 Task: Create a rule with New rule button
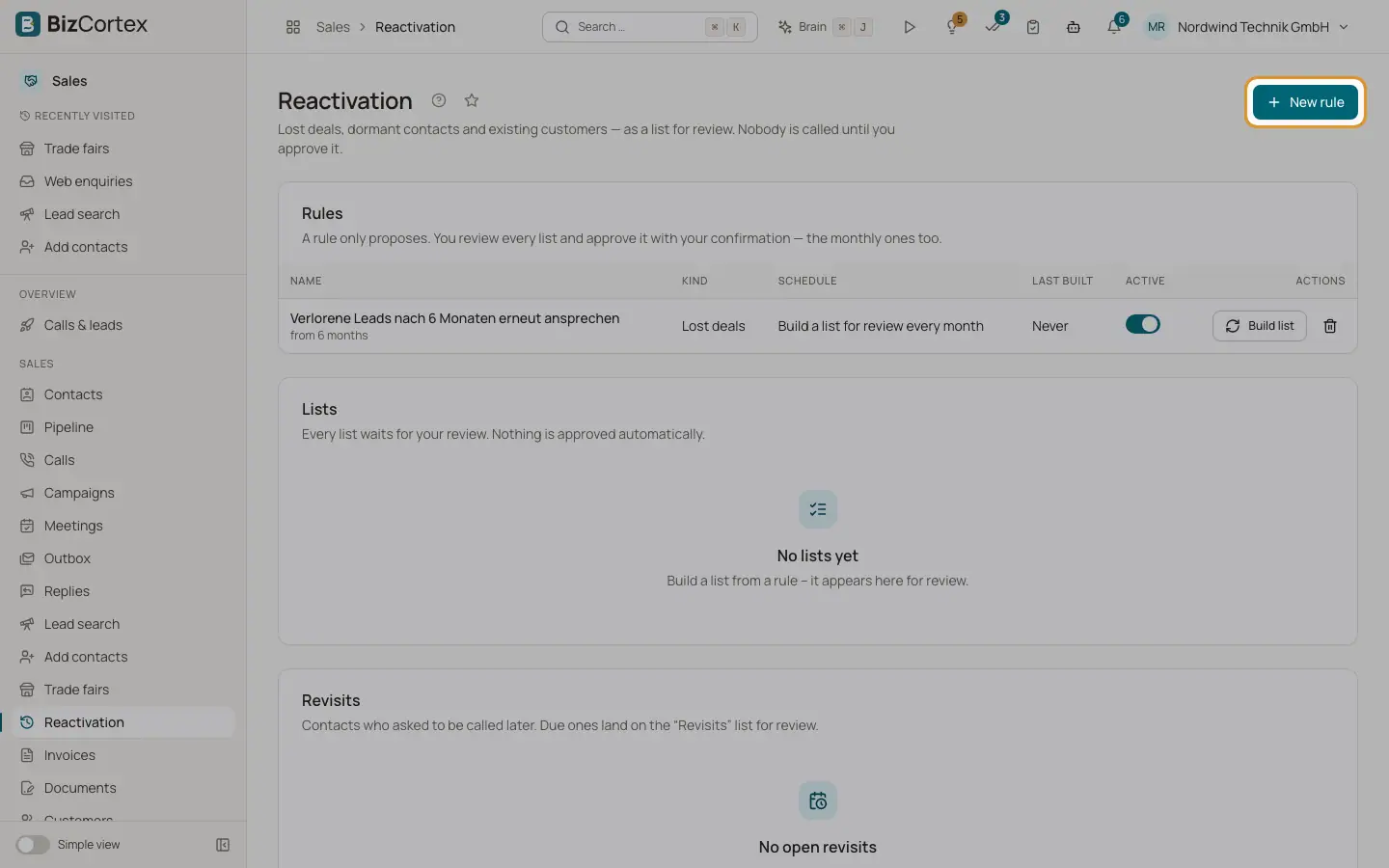[1305, 102]
